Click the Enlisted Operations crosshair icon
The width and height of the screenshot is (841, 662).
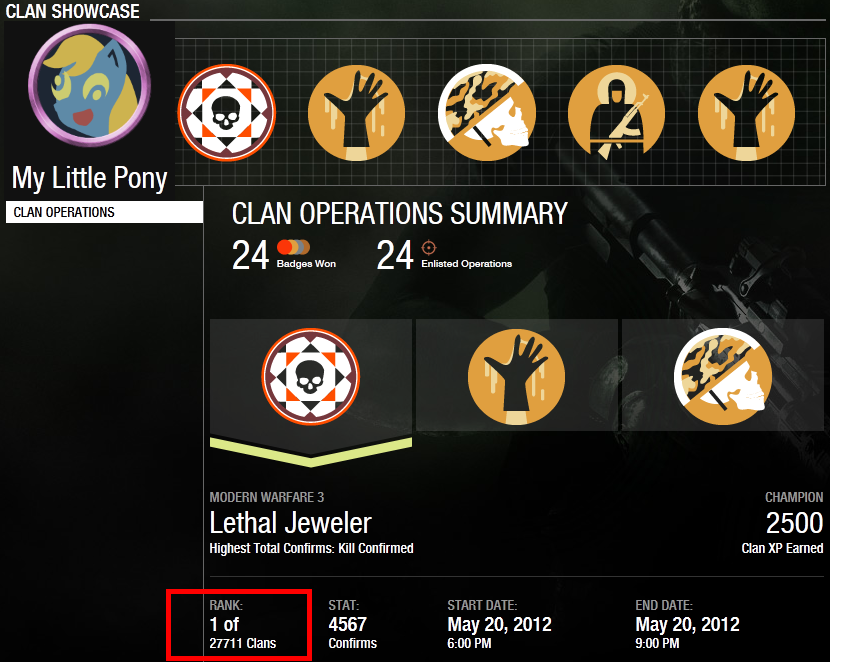[x=429, y=247]
